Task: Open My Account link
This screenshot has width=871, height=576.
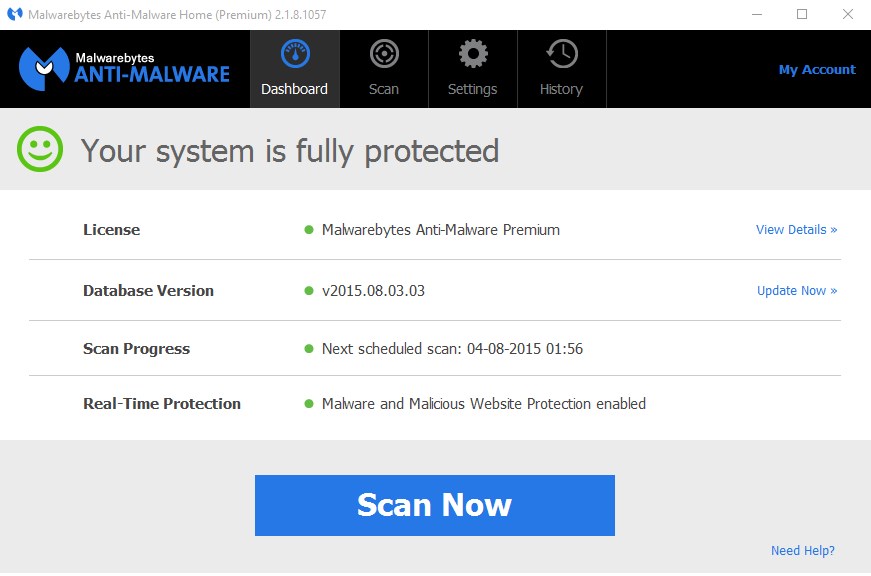Action: pos(817,69)
